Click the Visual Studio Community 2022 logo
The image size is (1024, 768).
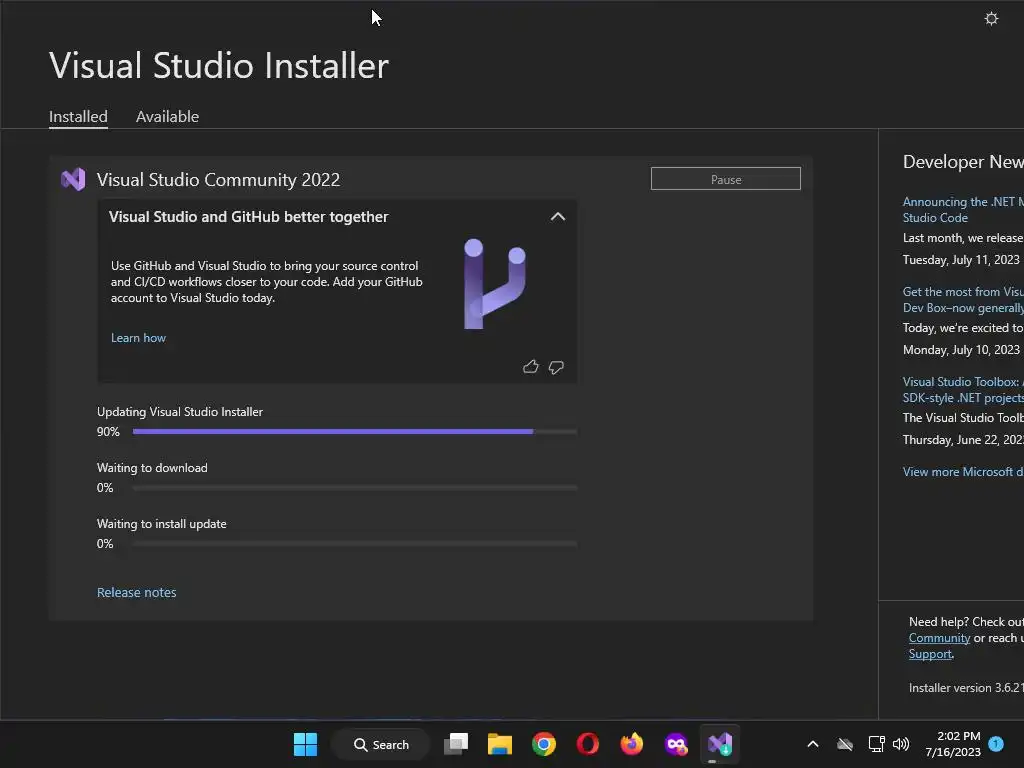click(x=73, y=180)
